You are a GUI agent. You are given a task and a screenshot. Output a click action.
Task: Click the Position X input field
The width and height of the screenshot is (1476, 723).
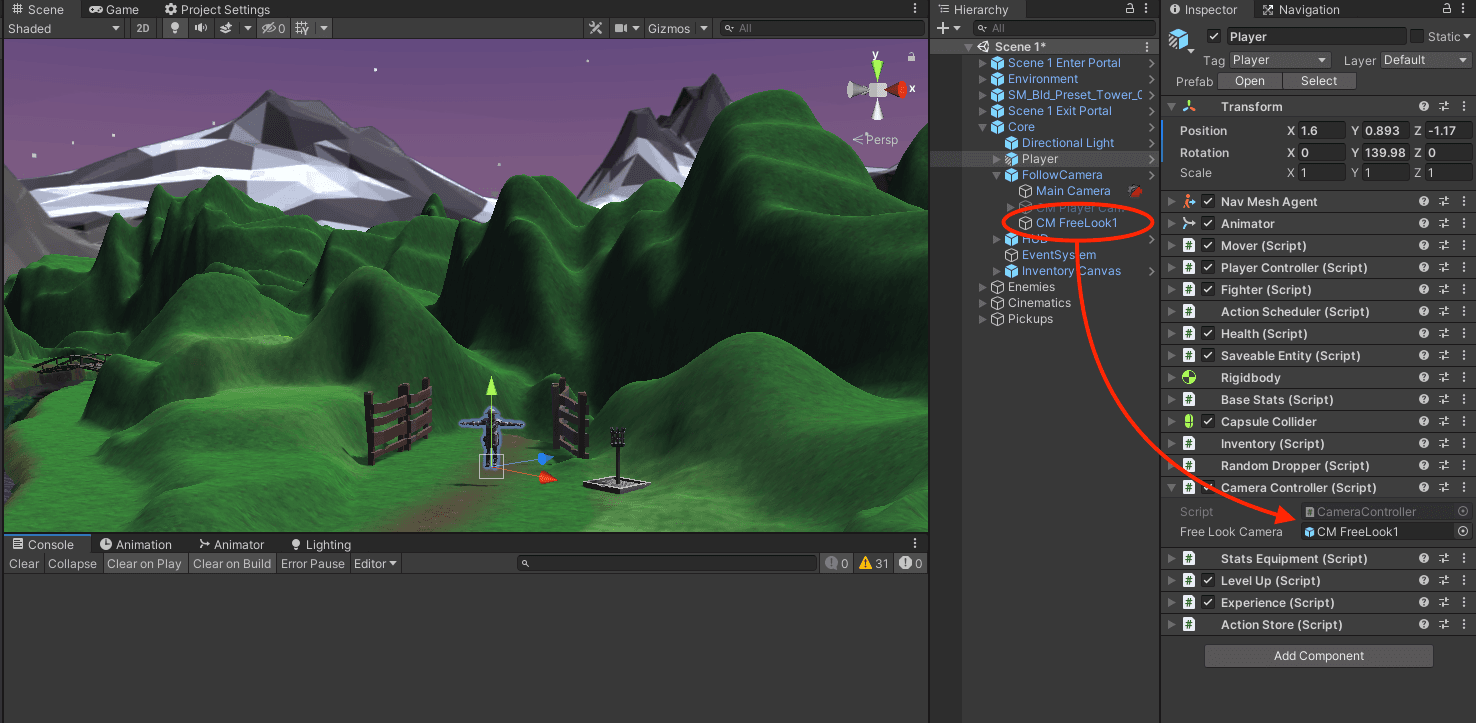1321,131
